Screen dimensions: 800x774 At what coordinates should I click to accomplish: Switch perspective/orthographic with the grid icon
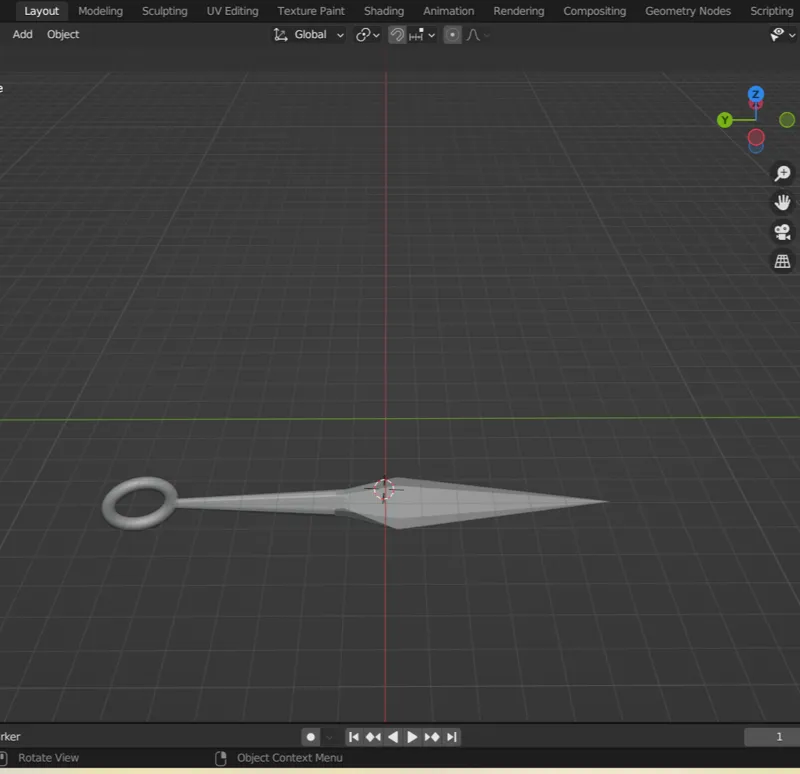tap(782, 262)
